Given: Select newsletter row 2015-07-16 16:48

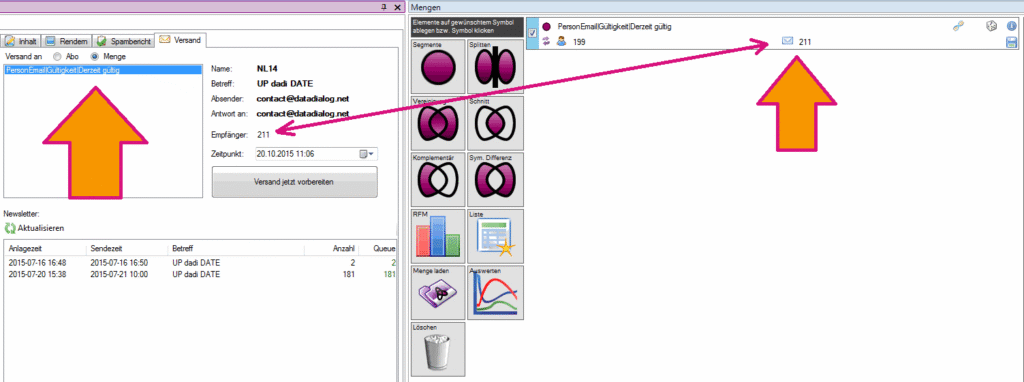Looking at the screenshot, I should 200,263.
